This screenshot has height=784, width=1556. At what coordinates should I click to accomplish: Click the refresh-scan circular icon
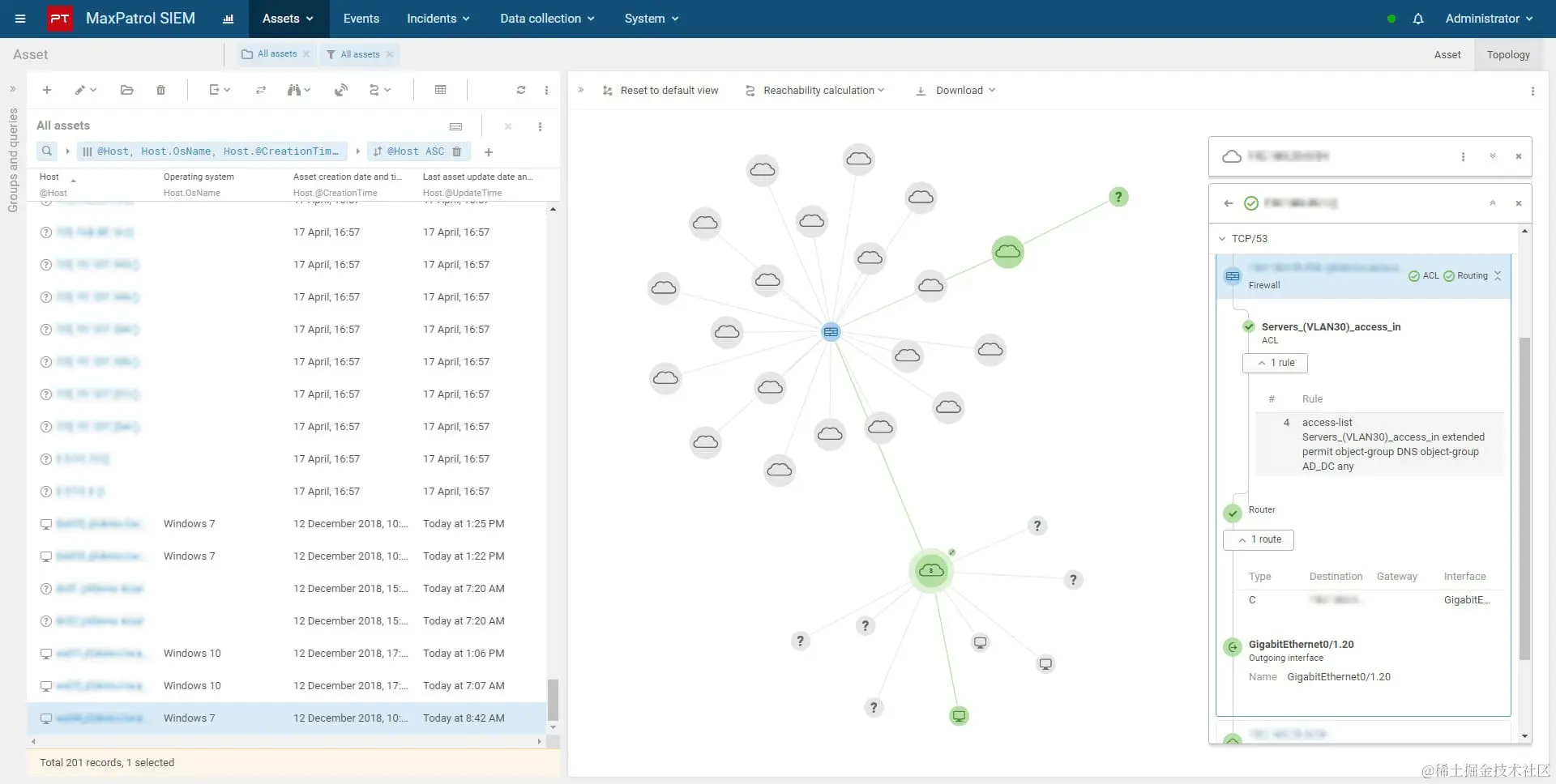coord(341,90)
